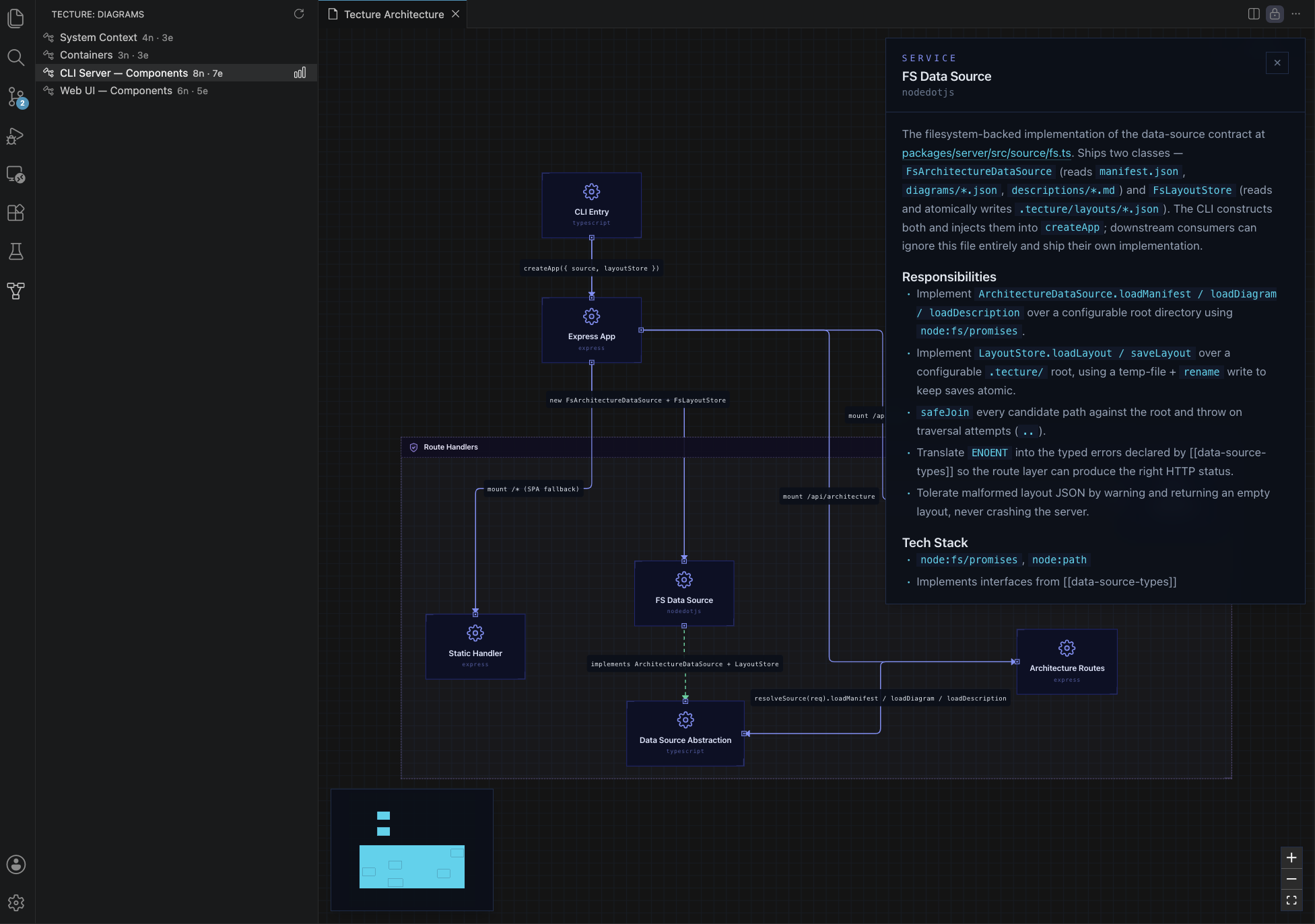This screenshot has height=924, width=1315.
Task: Open the Manage gear icon
Action: coord(15,902)
